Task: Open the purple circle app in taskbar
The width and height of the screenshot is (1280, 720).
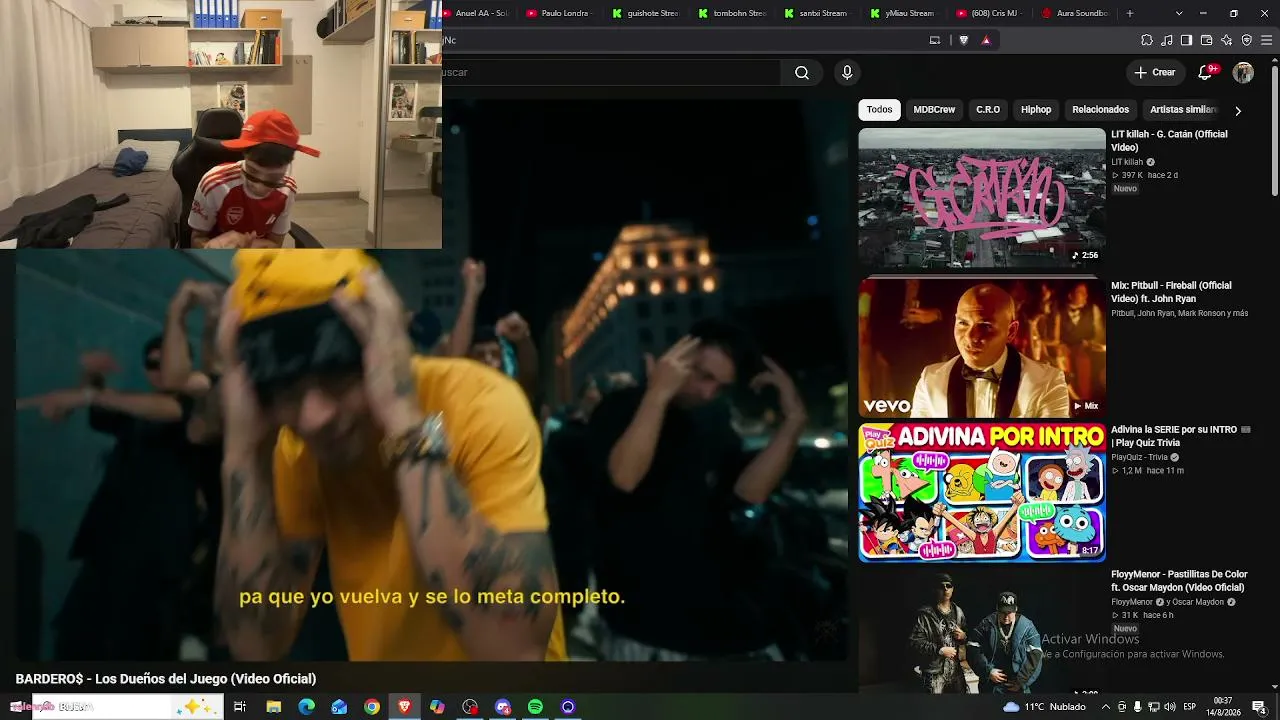Action: coord(568,707)
